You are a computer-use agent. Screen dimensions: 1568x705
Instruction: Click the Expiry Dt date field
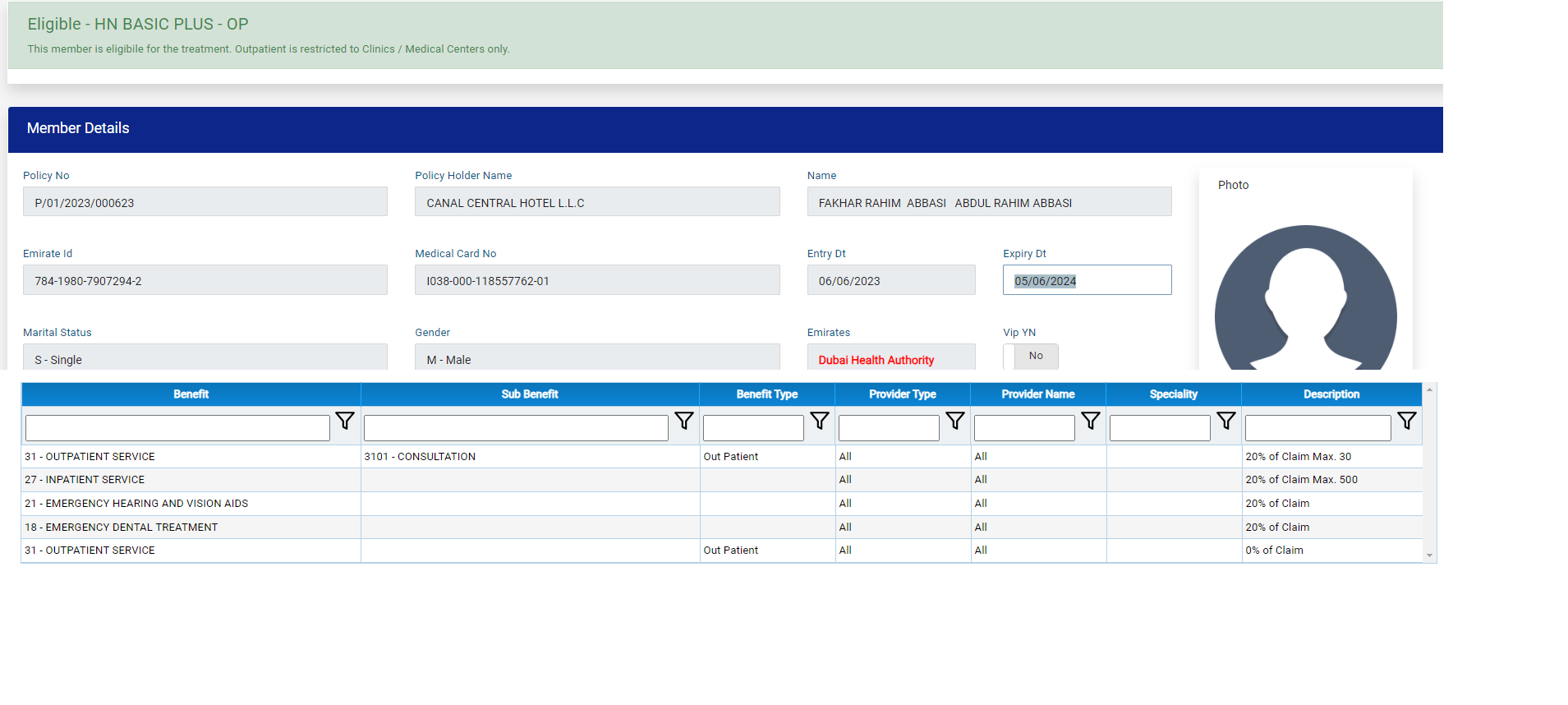pyautogui.click(x=1086, y=280)
